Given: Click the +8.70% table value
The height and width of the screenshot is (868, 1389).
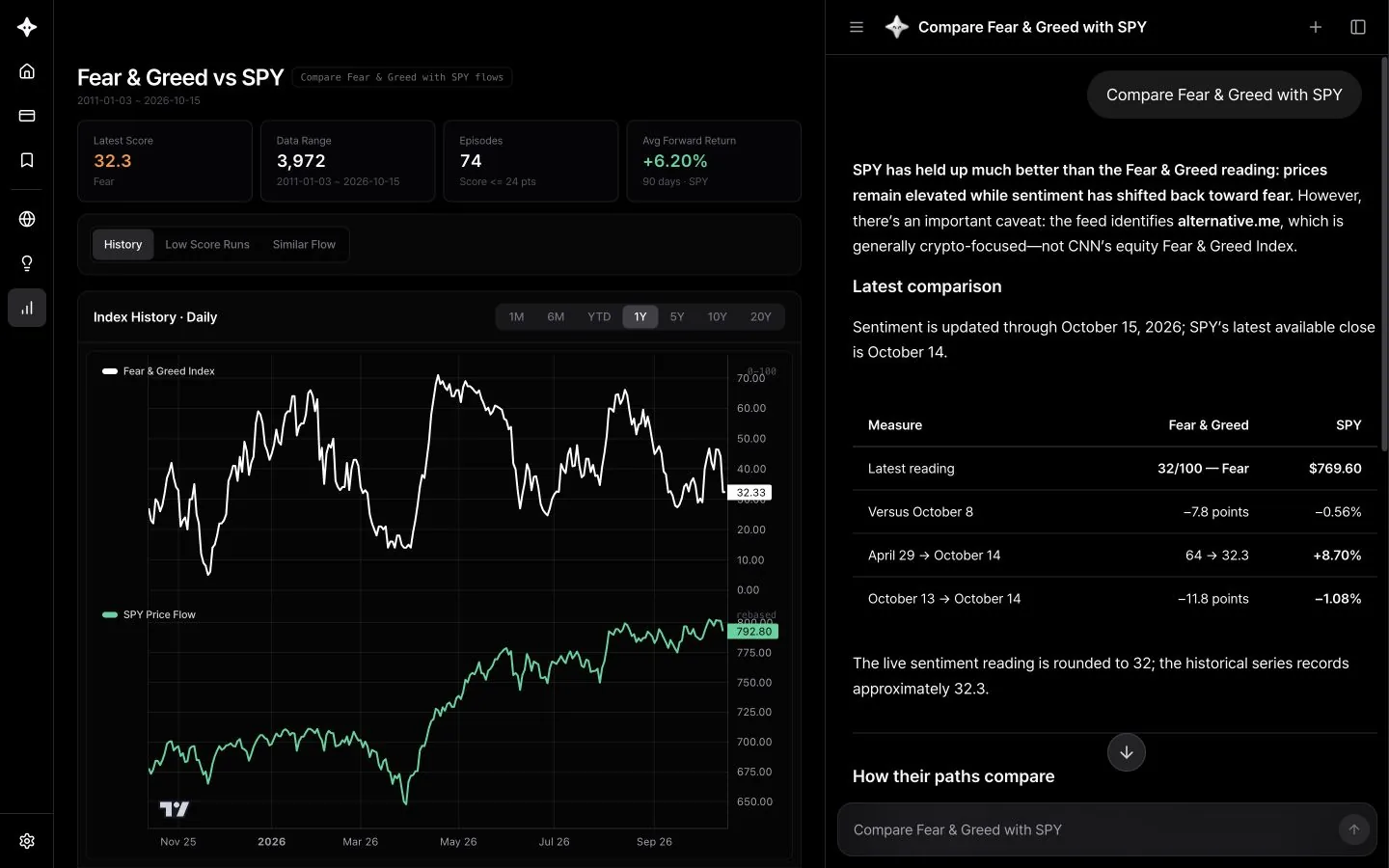Looking at the screenshot, I should click(x=1337, y=556).
